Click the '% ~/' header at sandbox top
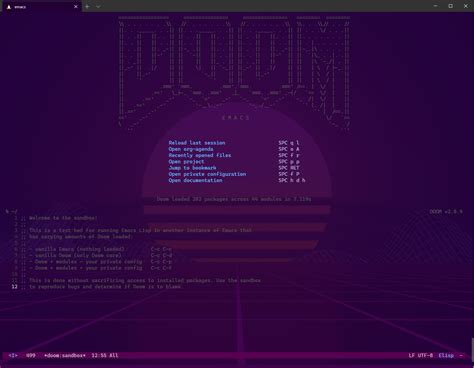This screenshot has width=474, height=368. click(12, 212)
